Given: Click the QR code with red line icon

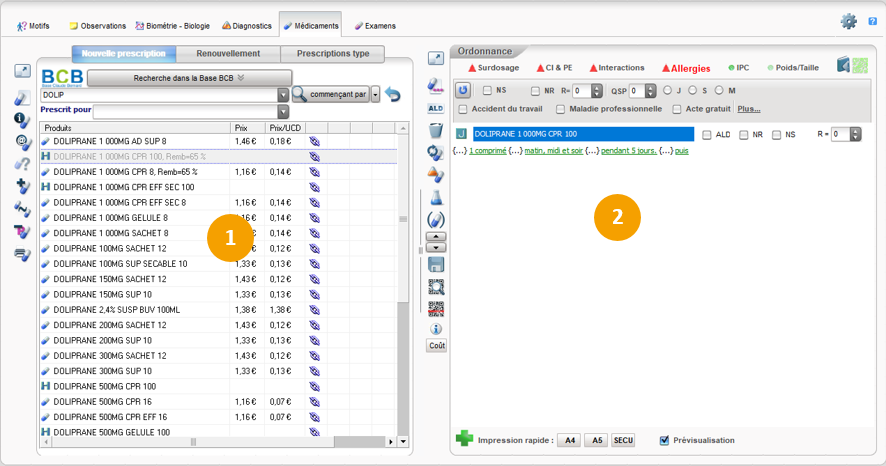Looking at the screenshot, I should click(x=436, y=308).
